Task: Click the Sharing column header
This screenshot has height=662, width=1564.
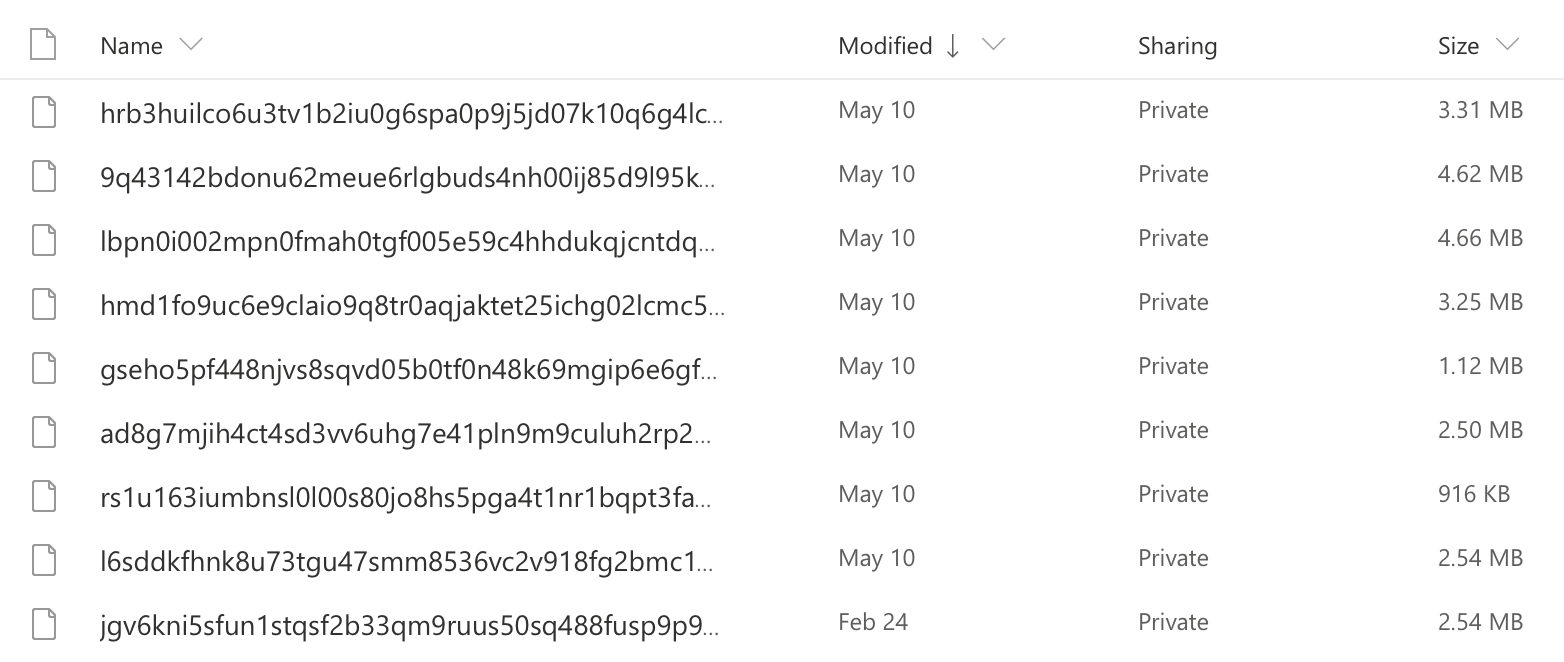Action: tap(1177, 46)
